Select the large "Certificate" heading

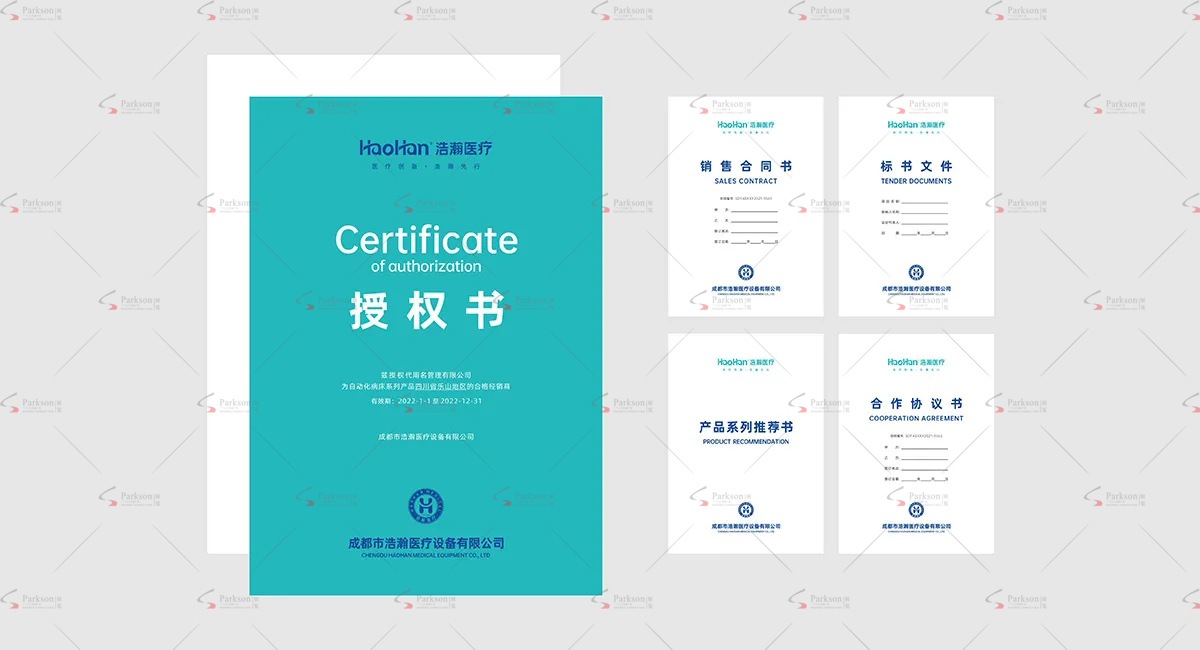pos(427,240)
